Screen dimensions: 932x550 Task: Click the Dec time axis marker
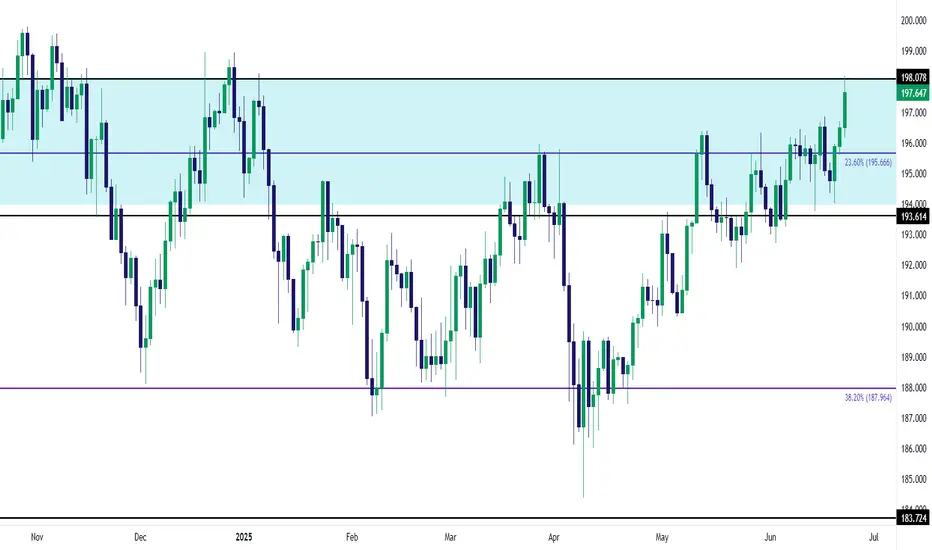[x=140, y=537]
